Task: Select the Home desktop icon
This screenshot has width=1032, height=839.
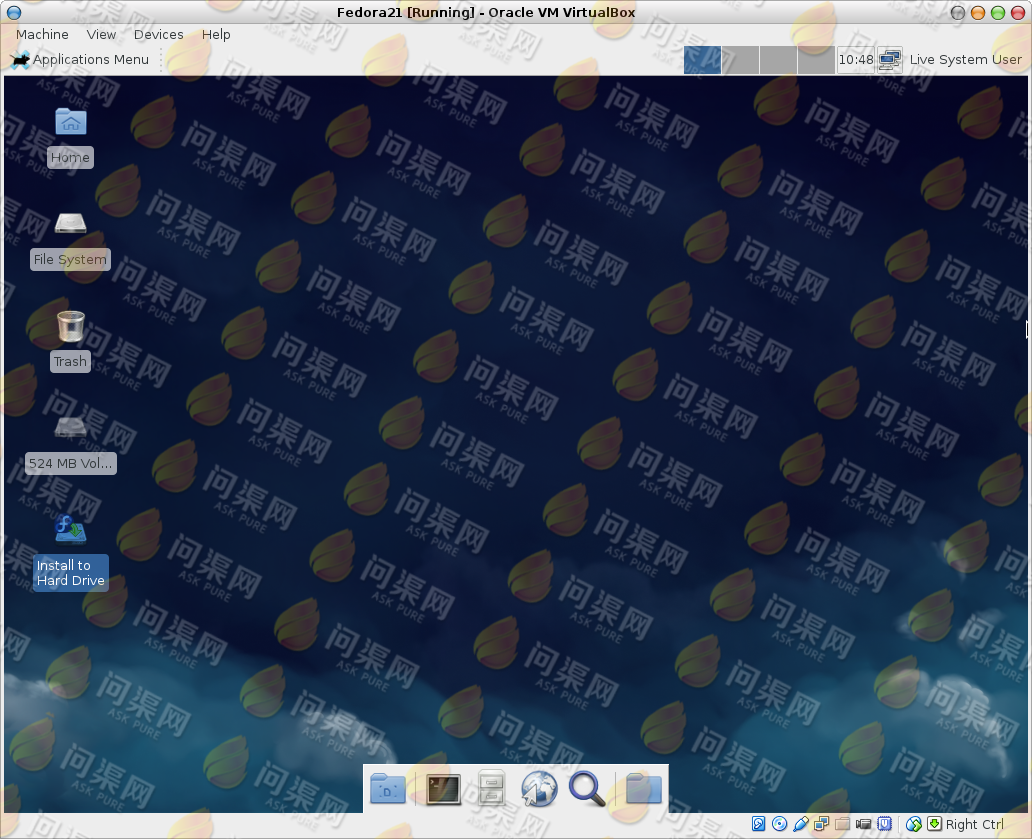Action: pyautogui.click(x=70, y=138)
